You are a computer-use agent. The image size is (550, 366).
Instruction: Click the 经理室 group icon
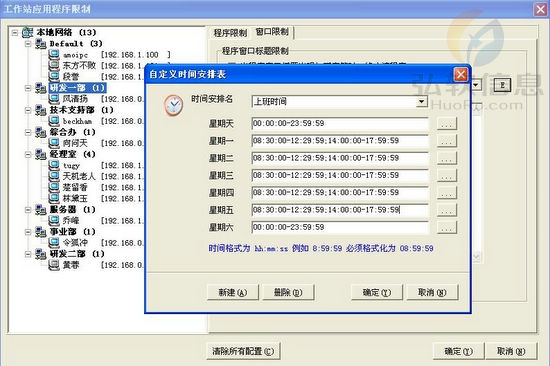tap(41, 154)
